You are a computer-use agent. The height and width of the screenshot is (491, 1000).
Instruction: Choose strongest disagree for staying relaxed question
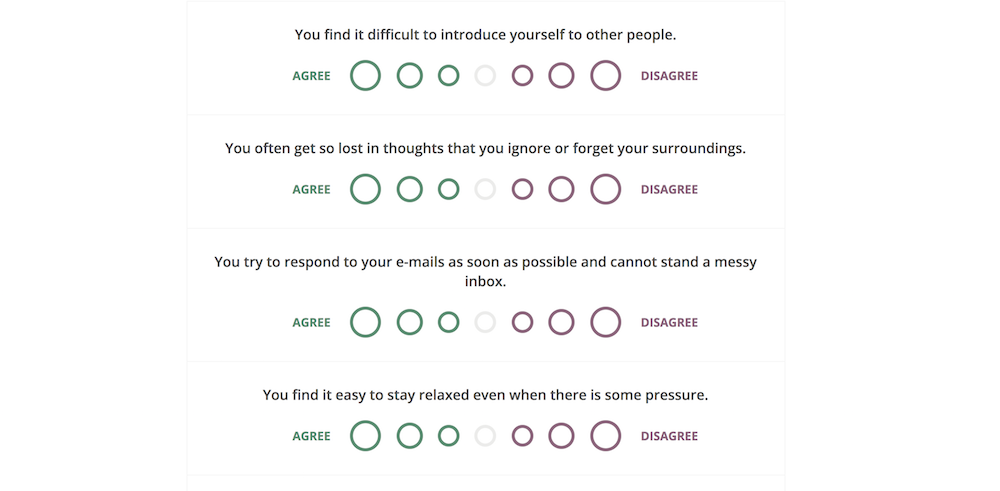(x=606, y=436)
